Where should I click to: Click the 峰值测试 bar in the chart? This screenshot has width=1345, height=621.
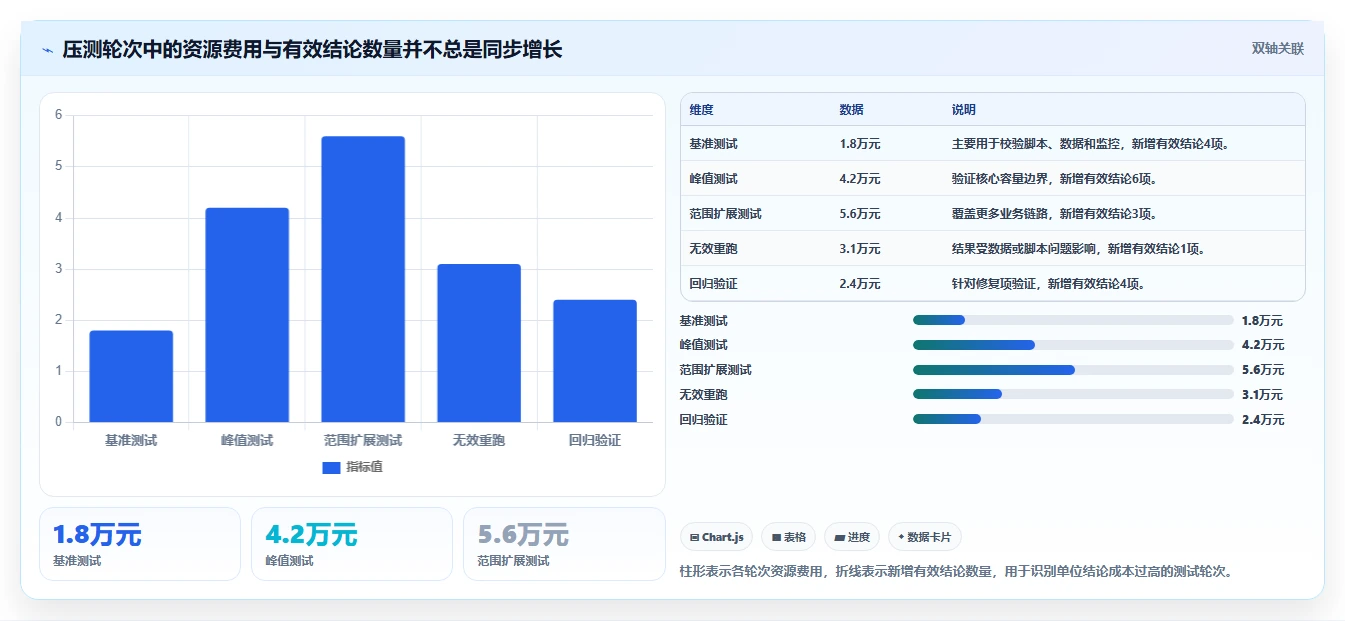(247, 315)
